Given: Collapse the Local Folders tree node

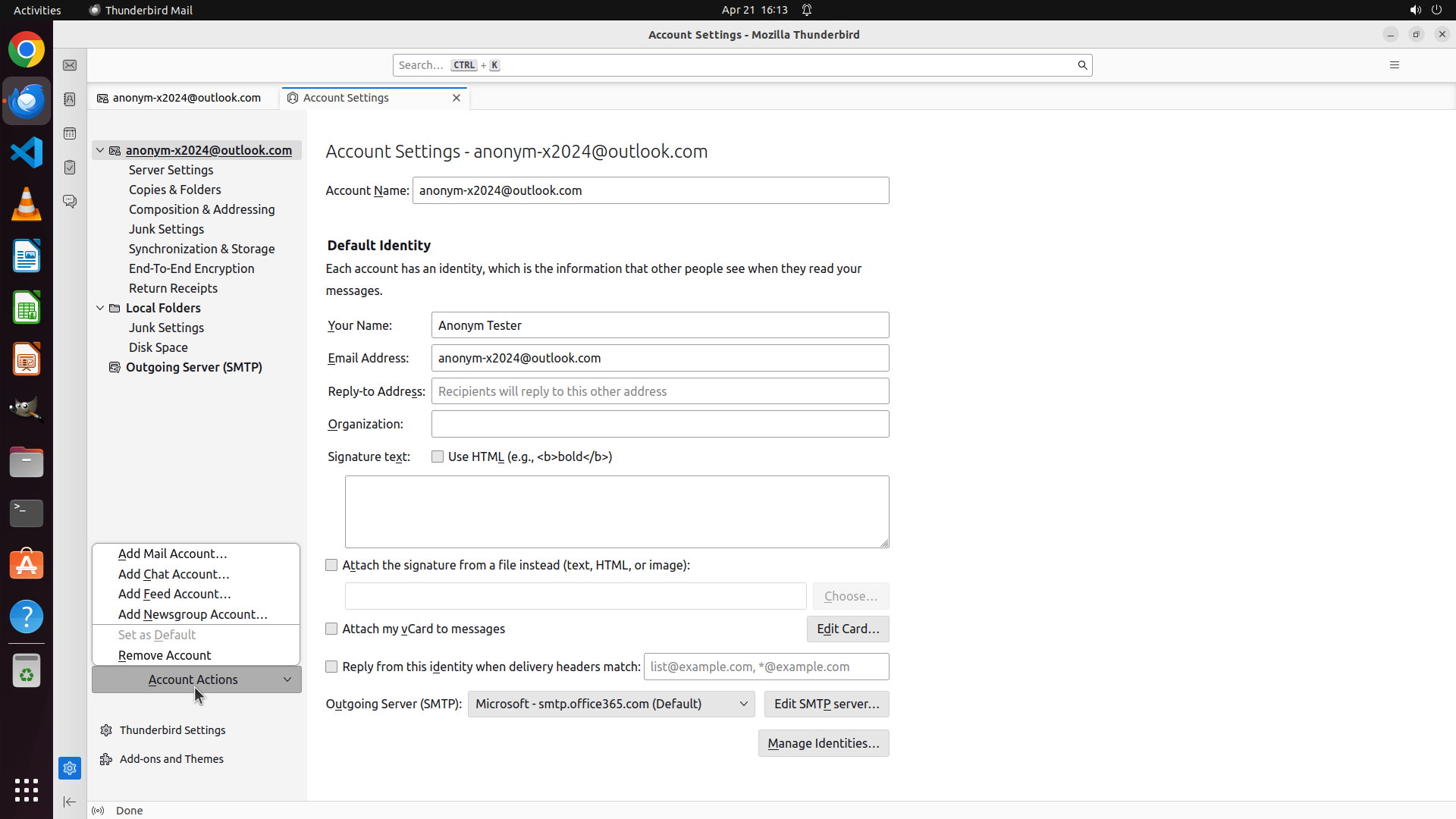Looking at the screenshot, I should (x=100, y=308).
